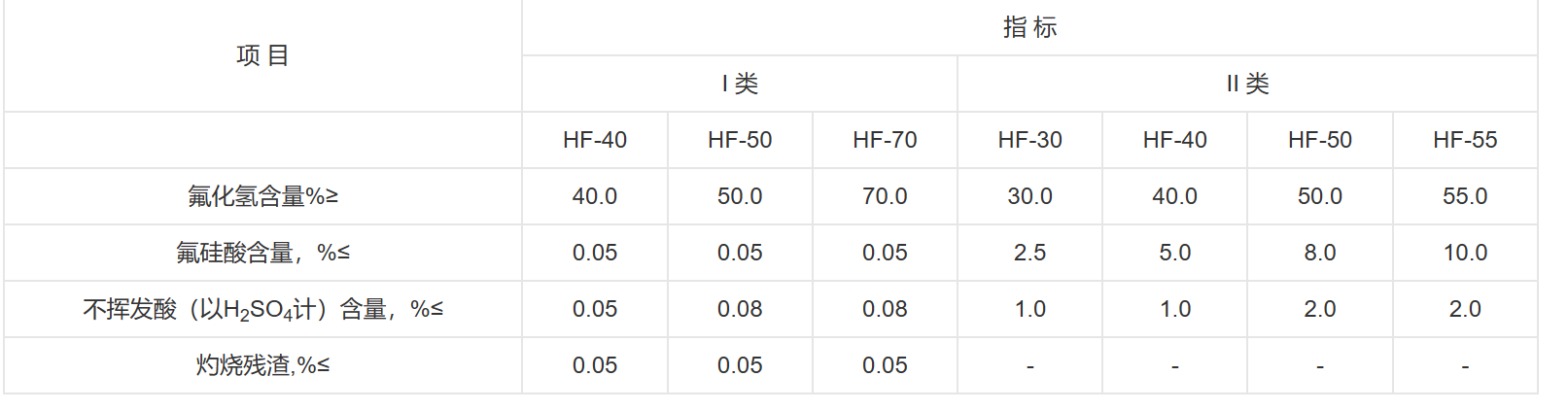
Task: Click HF-50 header under II 类
Action: (x=1319, y=140)
